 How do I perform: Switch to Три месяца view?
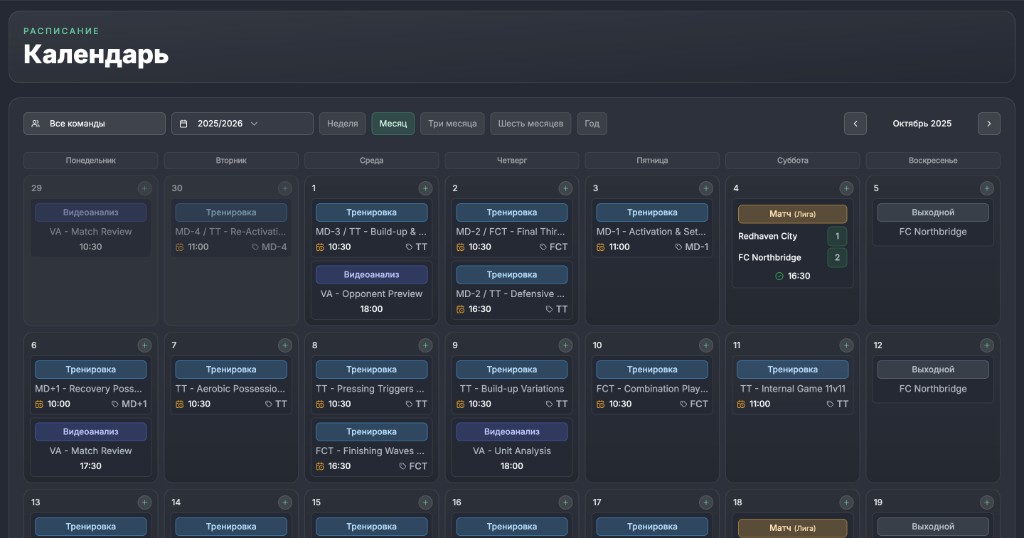coord(452,123)
